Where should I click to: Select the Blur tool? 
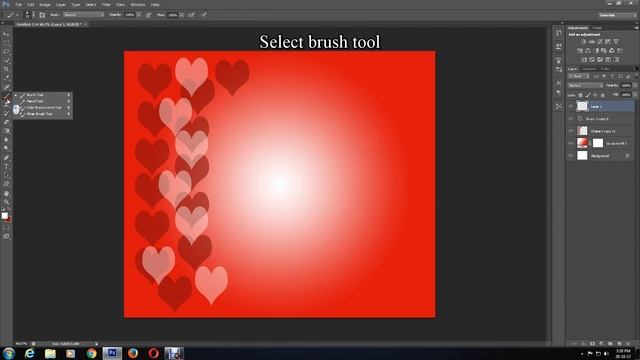click(x=6, y=140)
